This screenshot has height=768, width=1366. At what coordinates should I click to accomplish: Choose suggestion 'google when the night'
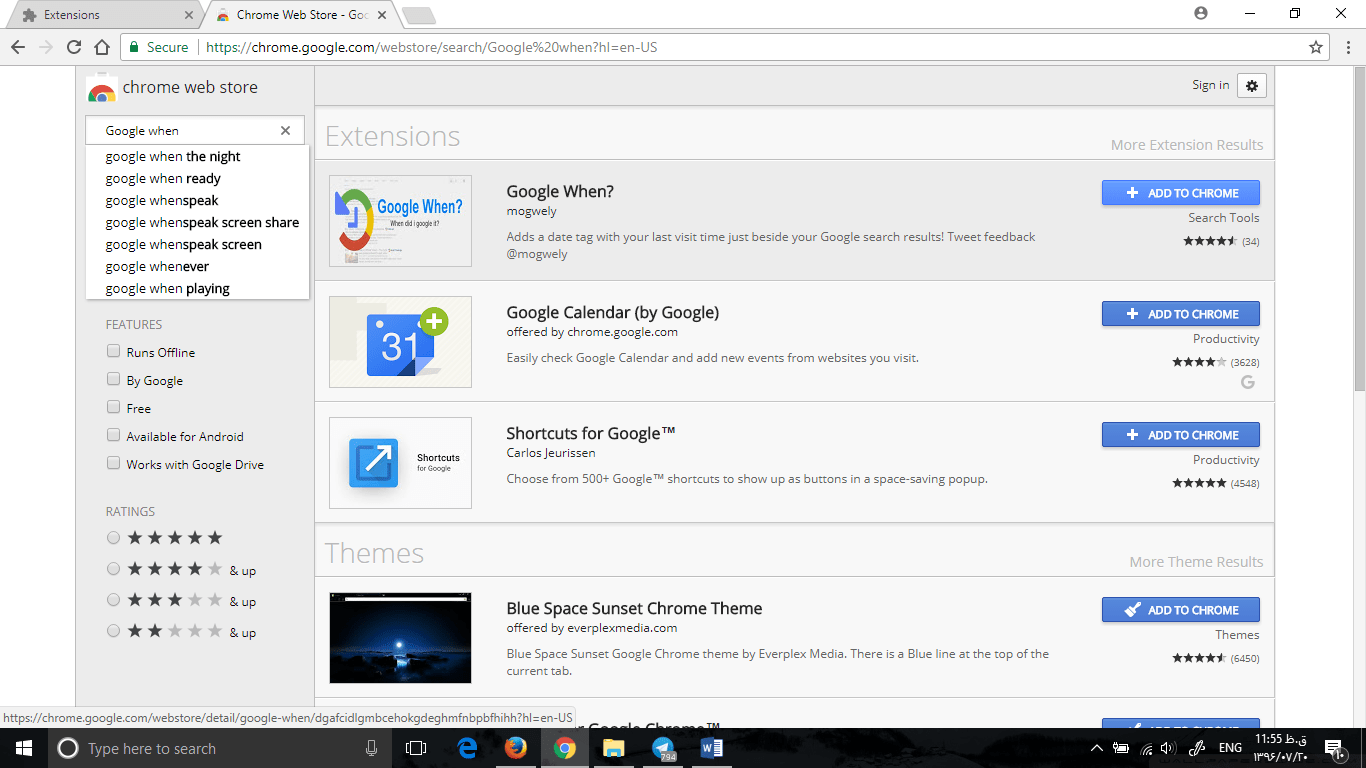[173, 157]
